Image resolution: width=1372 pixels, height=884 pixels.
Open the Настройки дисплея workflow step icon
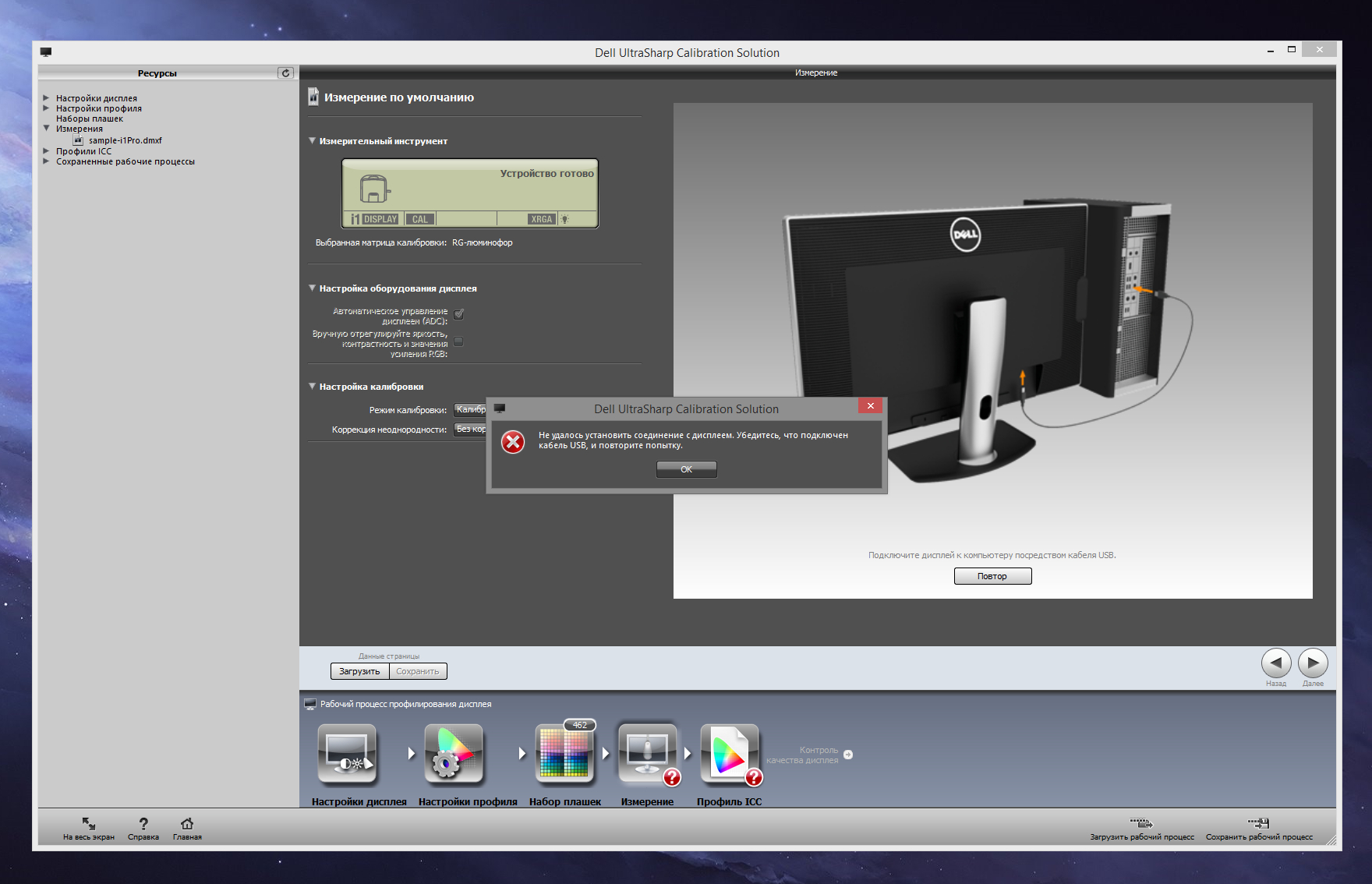[347, 753]
